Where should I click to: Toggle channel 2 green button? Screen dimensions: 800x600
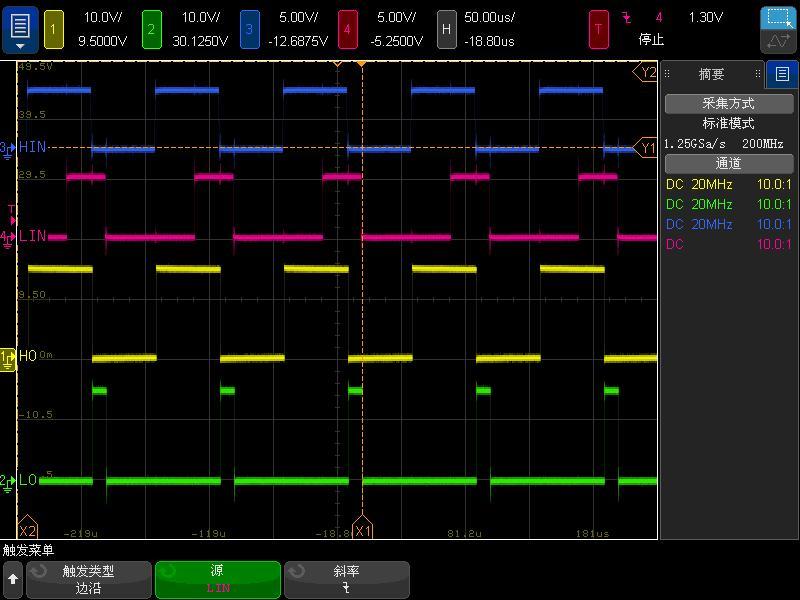tap(152, 30)
